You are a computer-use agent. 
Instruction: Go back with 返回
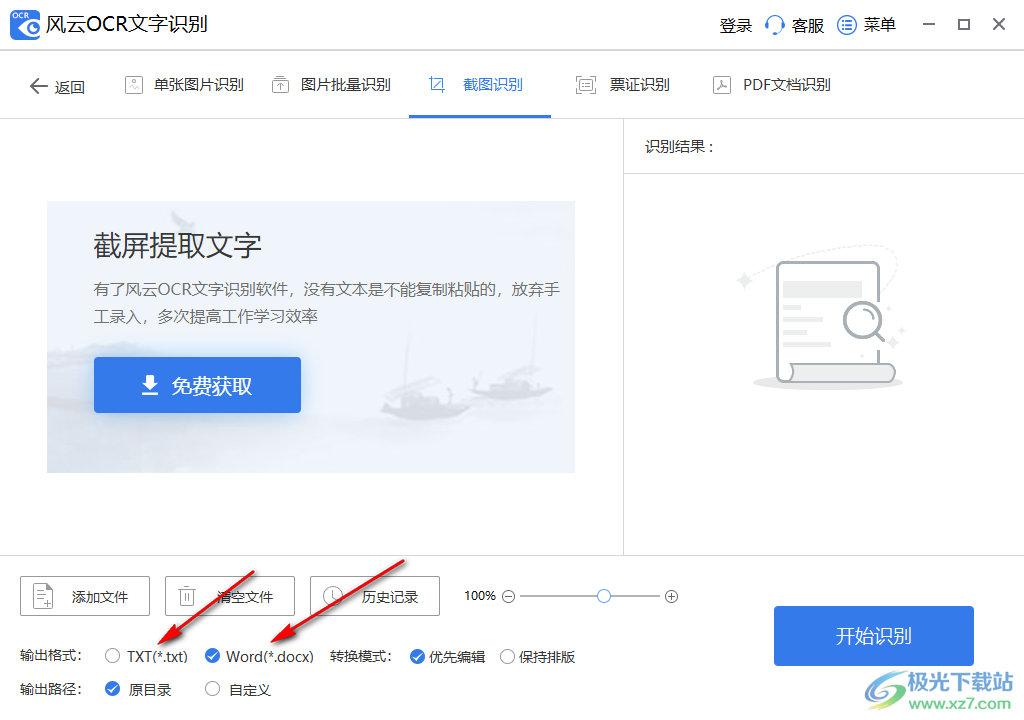tap(57, 86)
